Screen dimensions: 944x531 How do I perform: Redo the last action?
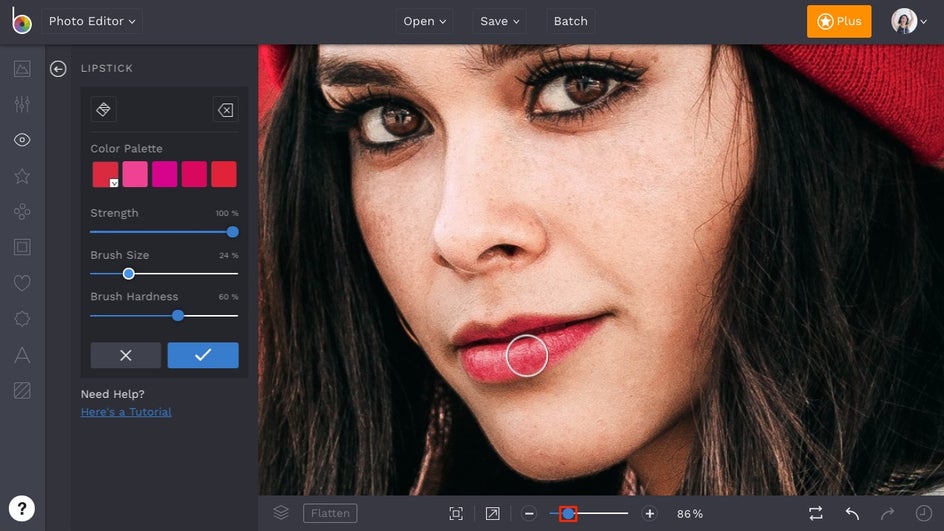(887, 514)
